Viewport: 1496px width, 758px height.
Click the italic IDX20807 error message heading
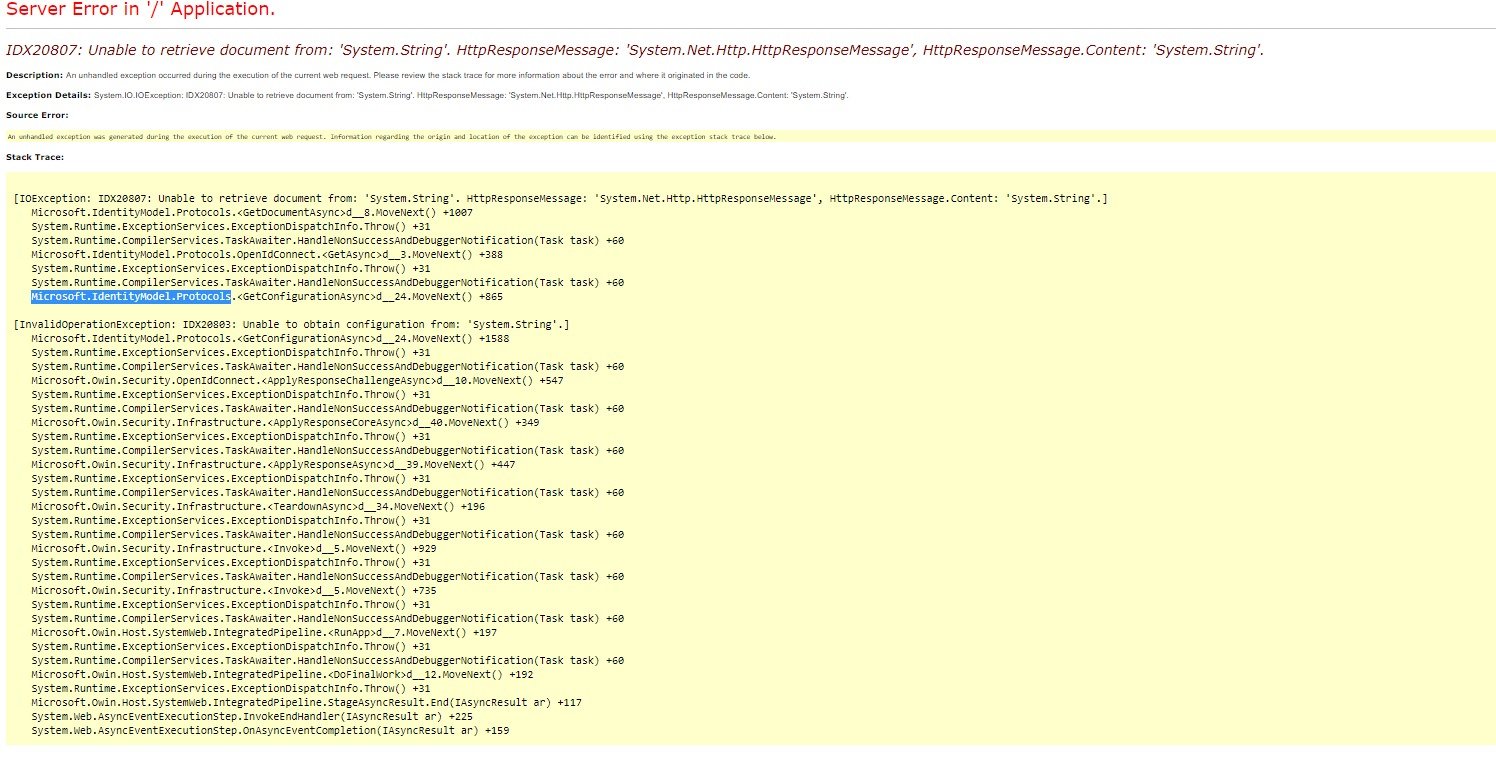click(635, 50)
